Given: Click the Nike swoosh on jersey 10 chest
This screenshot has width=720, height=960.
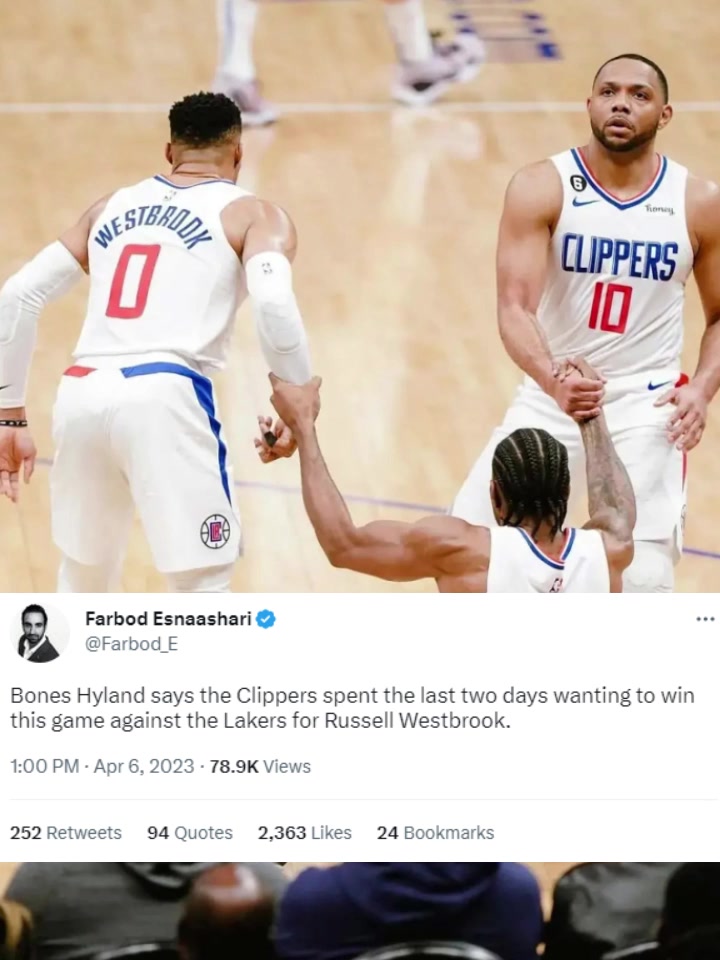Looking at the screenshot, I should click(x=586, y=201).
